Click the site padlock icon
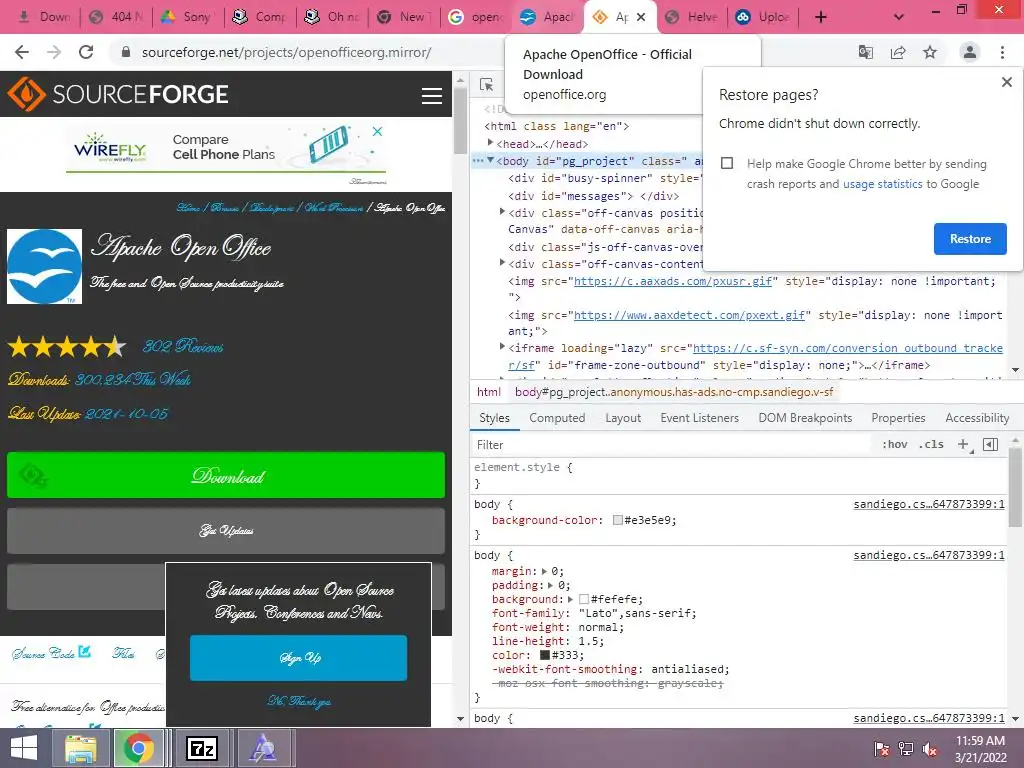The image size is (1024, 768). (126, 52)
